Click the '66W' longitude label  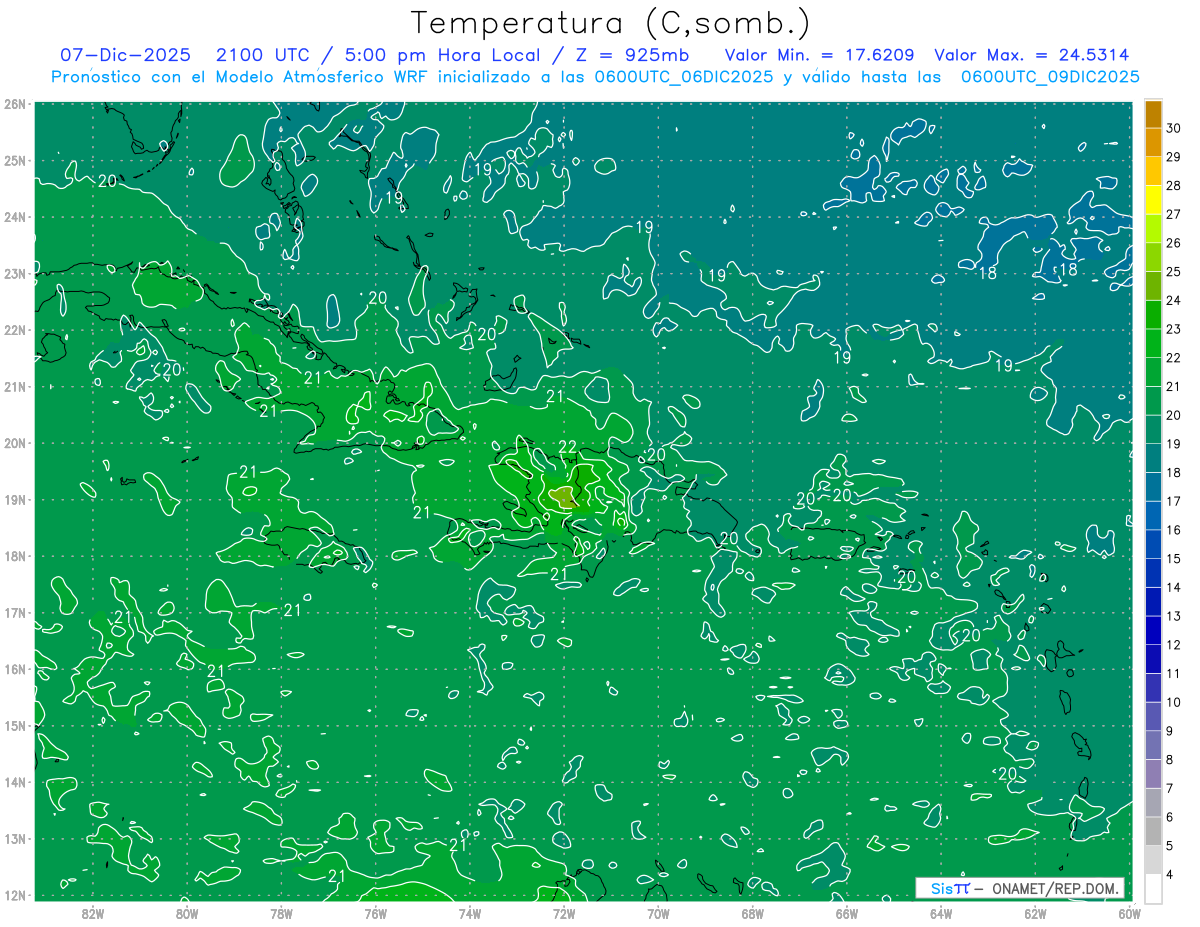846,913
